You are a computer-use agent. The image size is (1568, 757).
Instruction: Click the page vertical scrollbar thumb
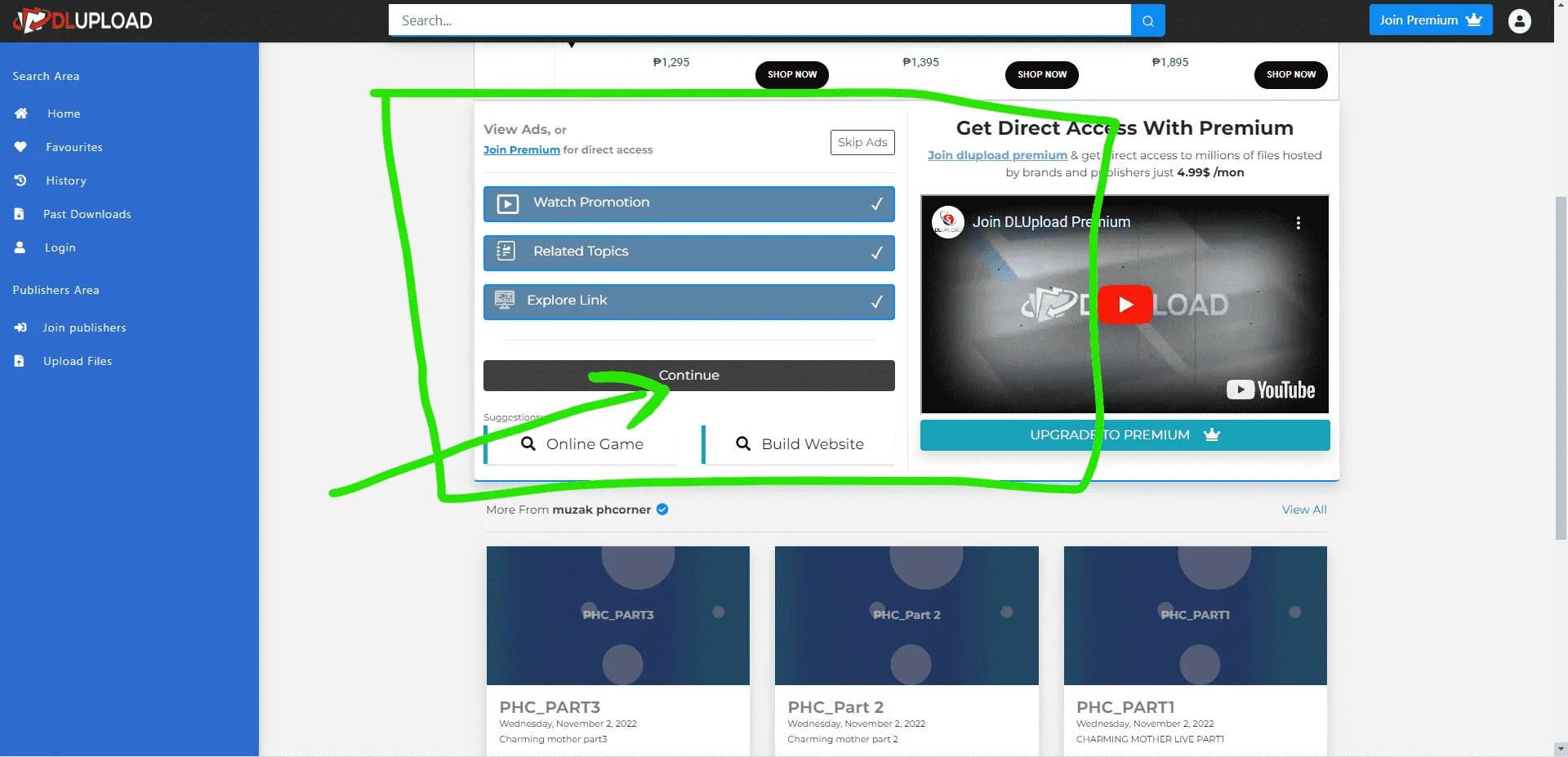point(1561,368)
